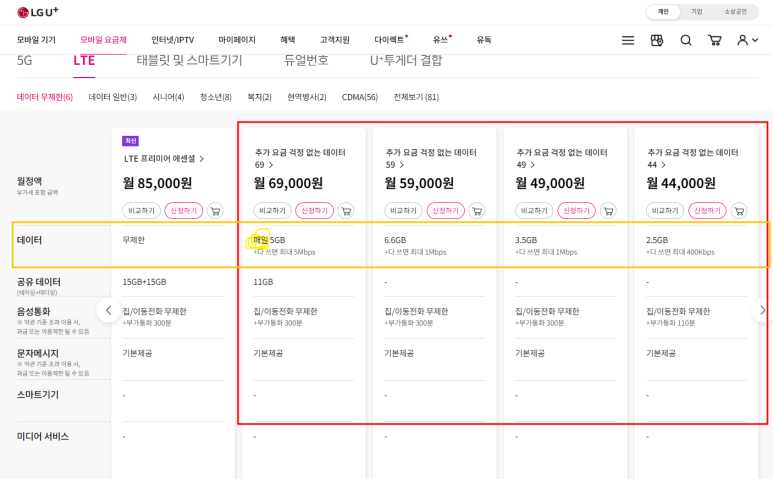Show previous plans with left arrow
Viewport: 773px width, 479px height.
[108, 310]
